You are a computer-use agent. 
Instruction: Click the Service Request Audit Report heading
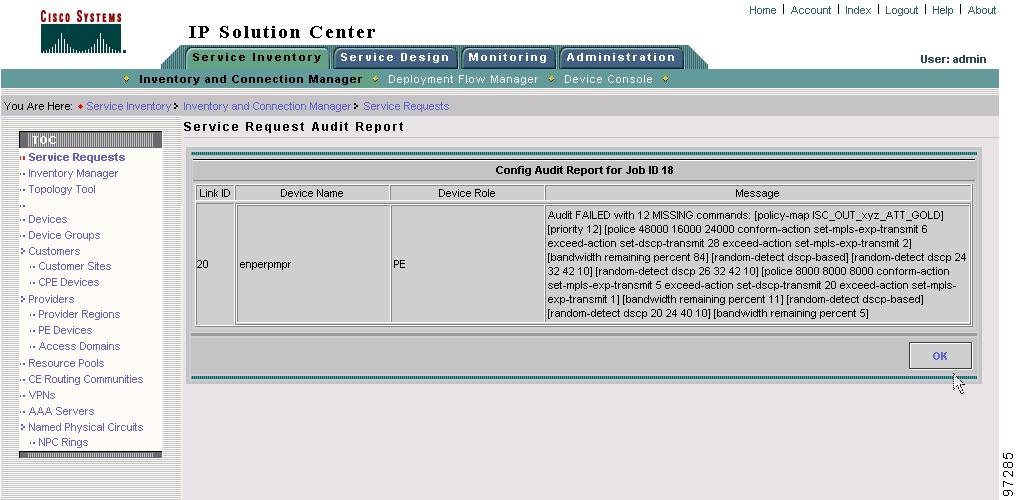coord(294,127)
